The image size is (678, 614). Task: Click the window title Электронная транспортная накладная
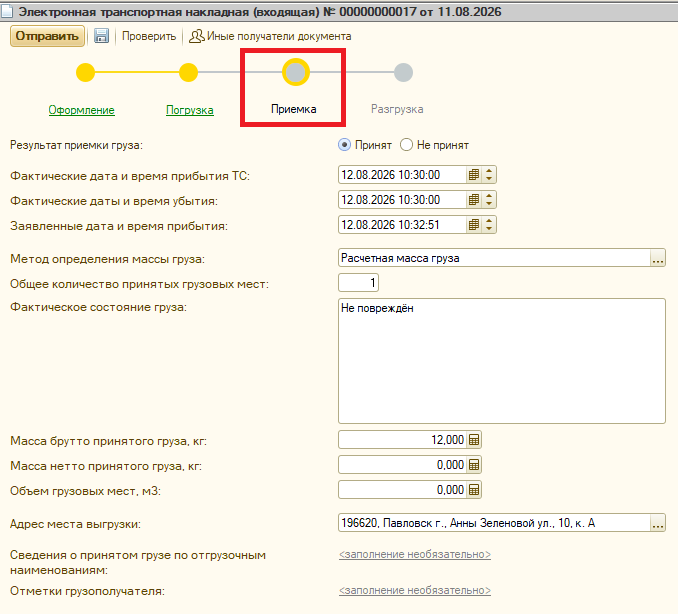coord(259,12)
